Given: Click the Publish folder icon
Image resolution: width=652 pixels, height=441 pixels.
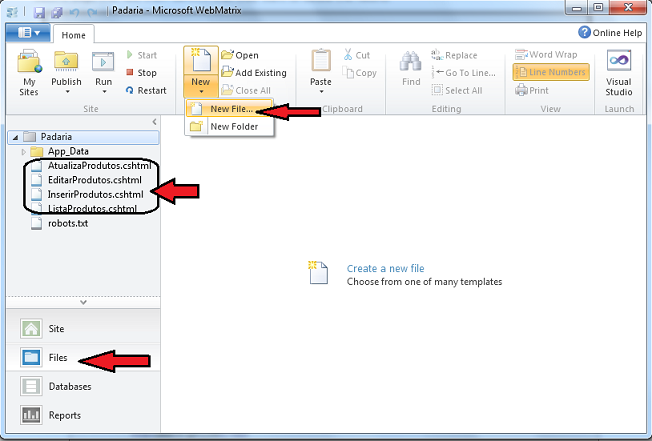Looking at the screenshot, I should click(x=66, y=62).
